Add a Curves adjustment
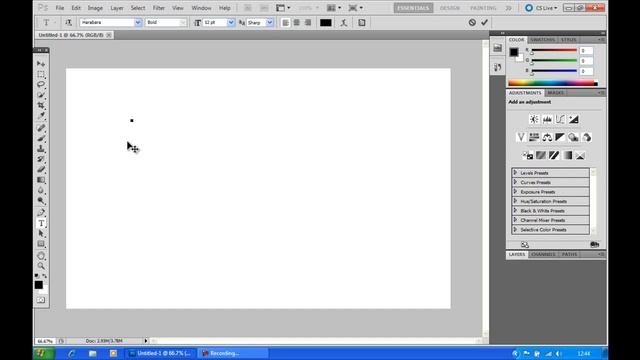 pyautogui.click(x=560, y=119)
